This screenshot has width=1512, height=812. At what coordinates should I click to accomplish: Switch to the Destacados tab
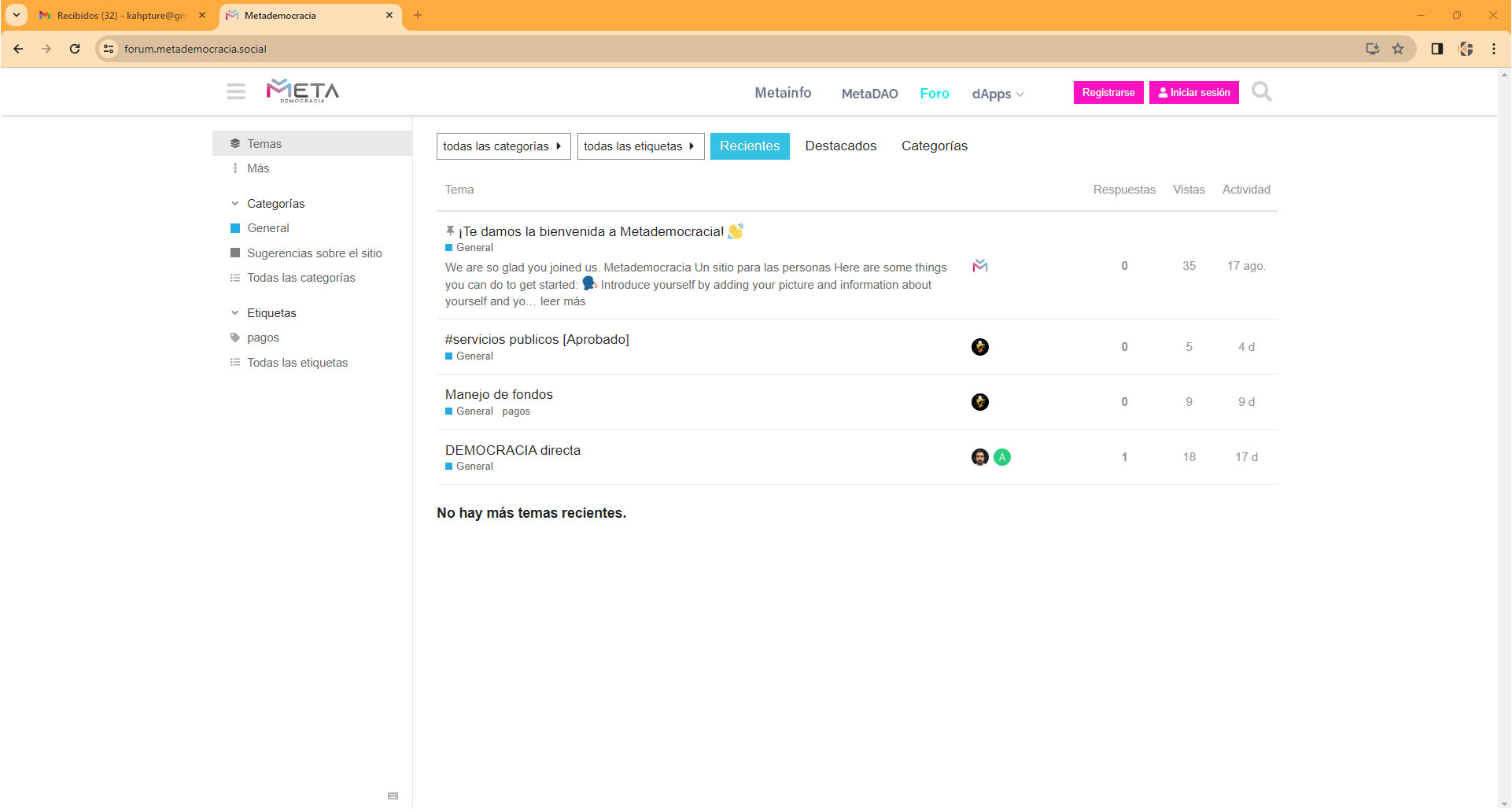click(x=840, y=146)
